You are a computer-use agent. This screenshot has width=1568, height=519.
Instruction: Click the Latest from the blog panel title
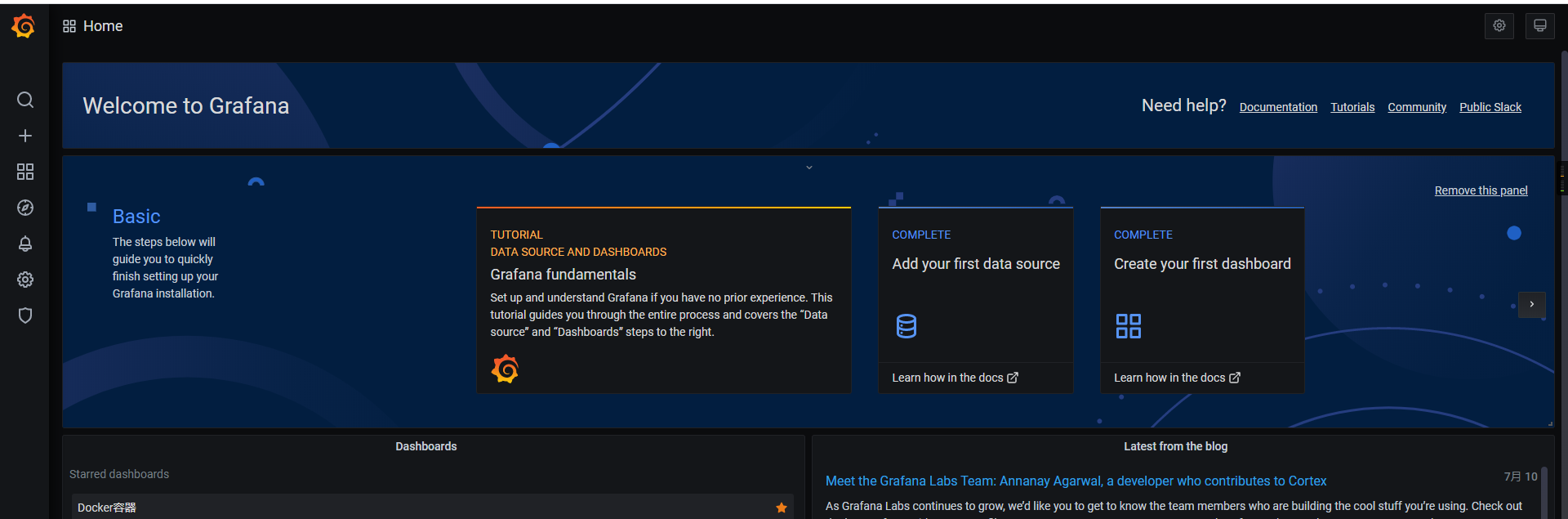[x=1175, y=446]
